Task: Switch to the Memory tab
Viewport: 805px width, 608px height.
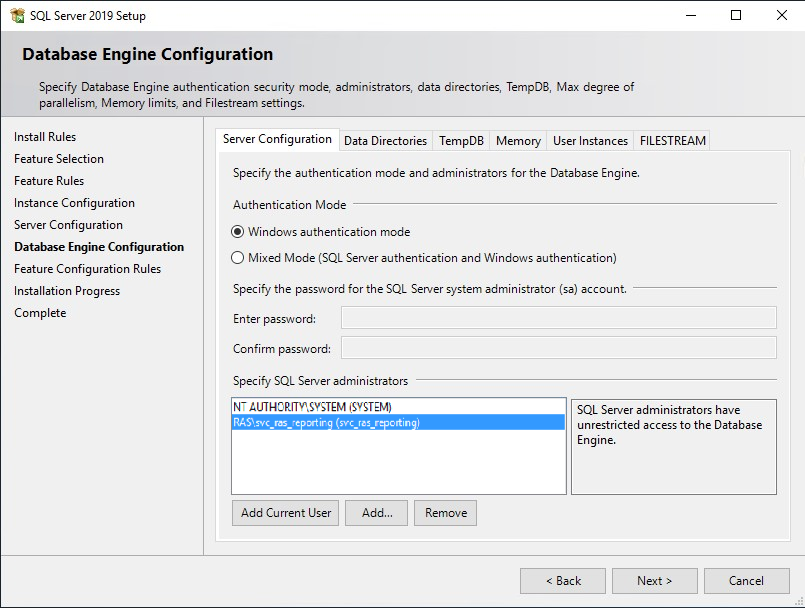Action: click(518, 141)
